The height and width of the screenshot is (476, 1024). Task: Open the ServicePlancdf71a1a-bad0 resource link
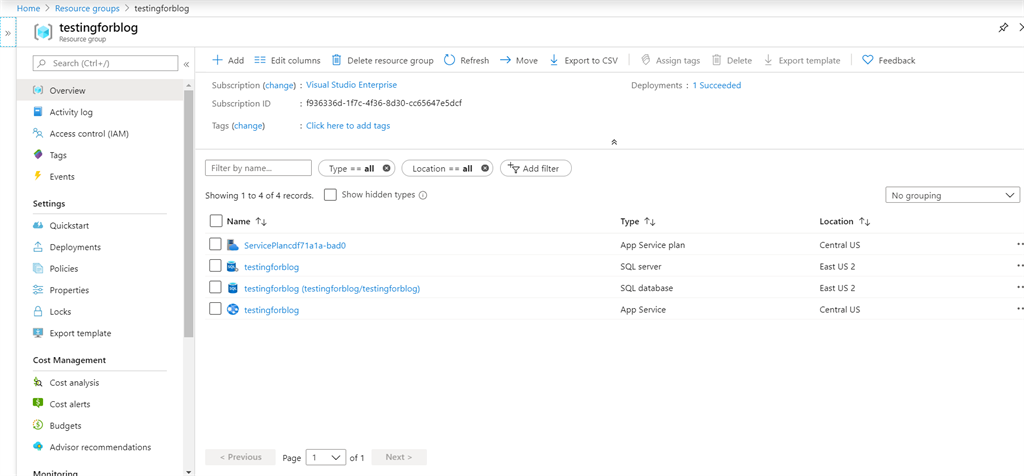coord(295,246)
